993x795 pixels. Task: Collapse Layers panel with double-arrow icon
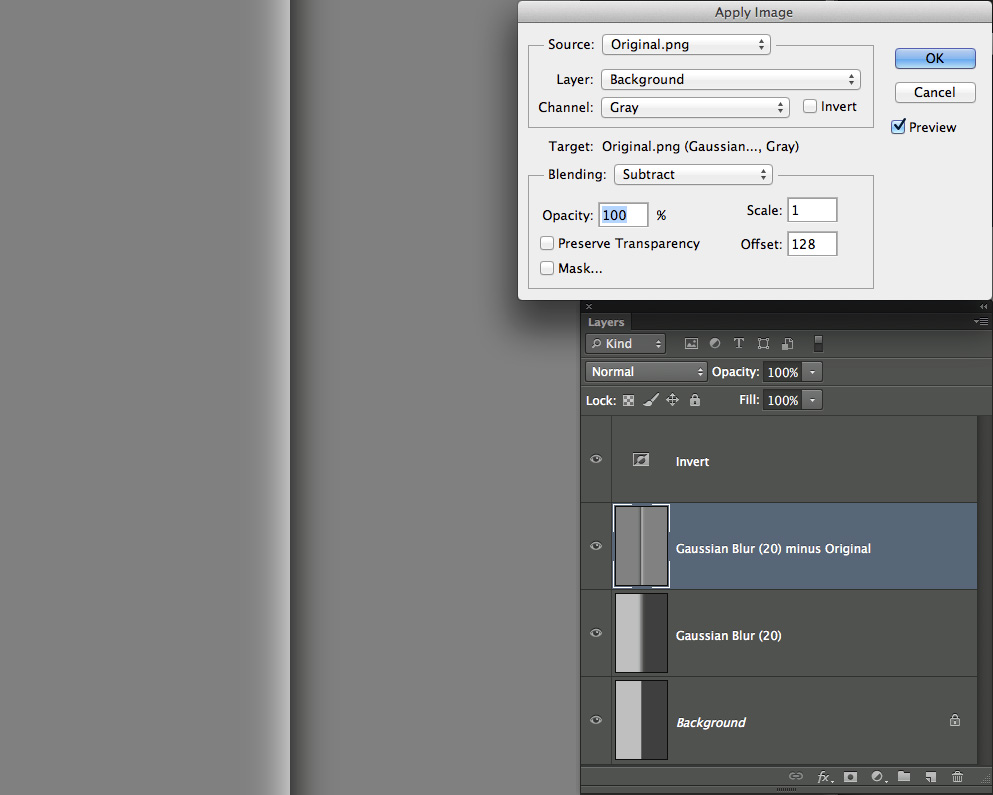[x=983, y=307]
